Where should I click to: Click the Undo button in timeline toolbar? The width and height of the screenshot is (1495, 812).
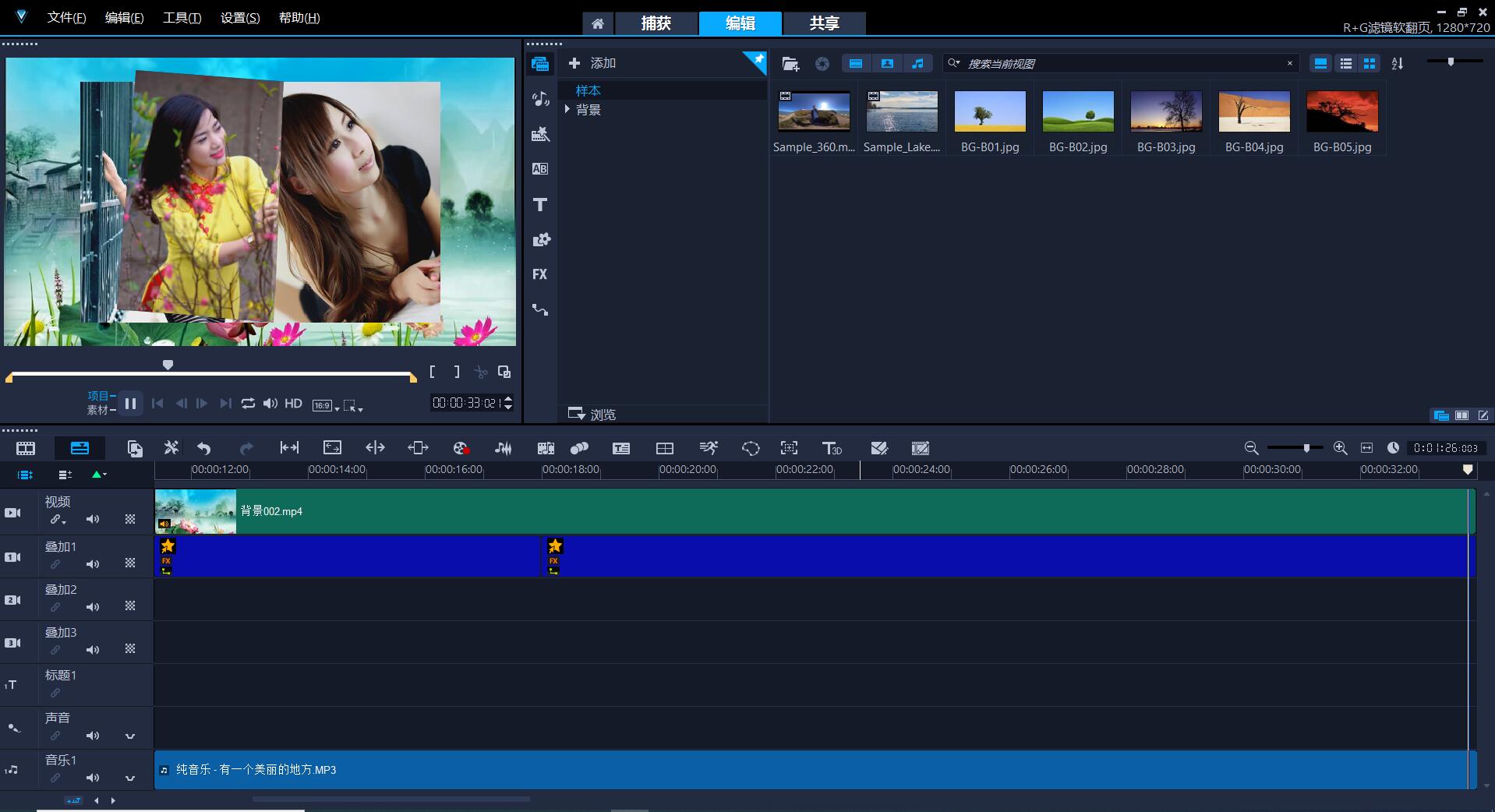pos(204,448)
